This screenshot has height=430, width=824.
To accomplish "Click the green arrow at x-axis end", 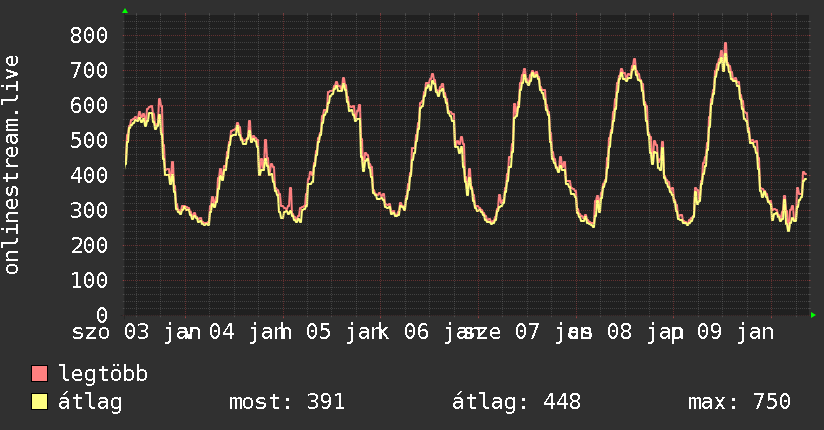I will pos(813,315).
